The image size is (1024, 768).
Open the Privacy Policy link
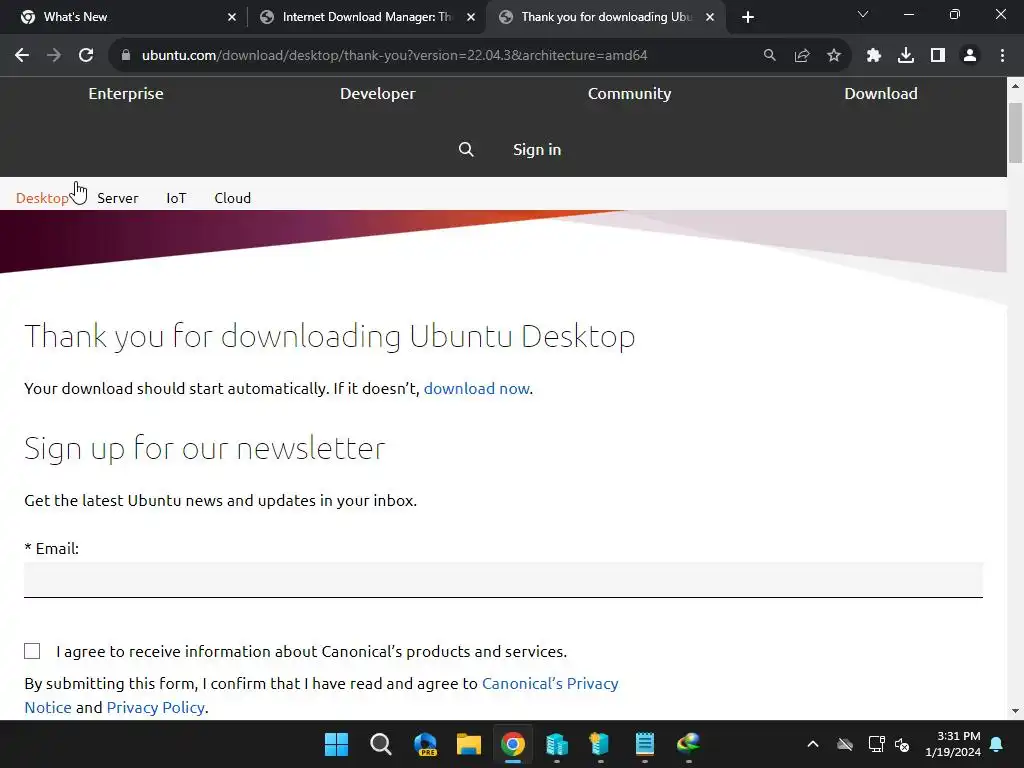[155, 708]
